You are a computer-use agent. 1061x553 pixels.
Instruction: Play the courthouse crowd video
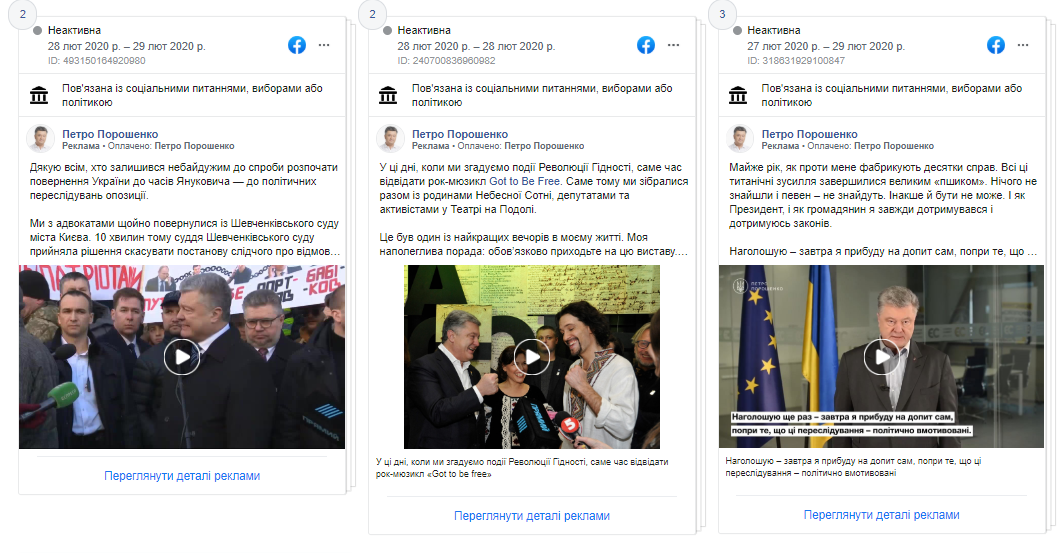tap(182, 357)
